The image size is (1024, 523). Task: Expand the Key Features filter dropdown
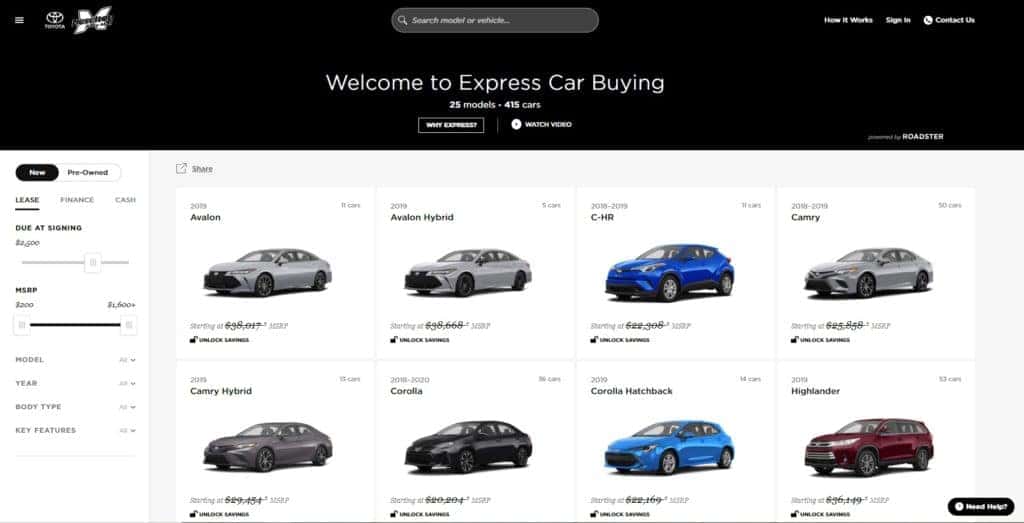[x=76, y=430]
